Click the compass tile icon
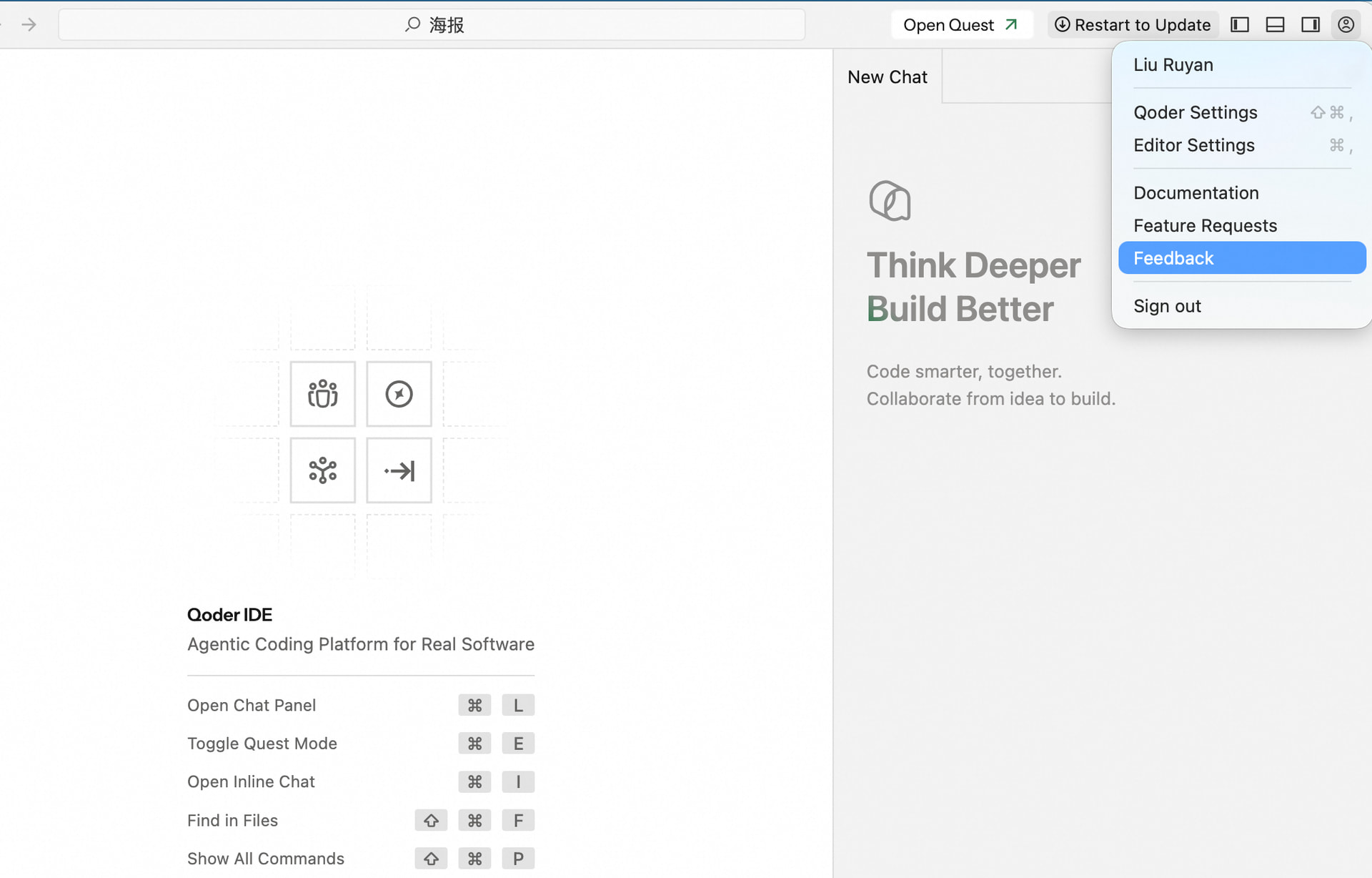 [399, 394]
